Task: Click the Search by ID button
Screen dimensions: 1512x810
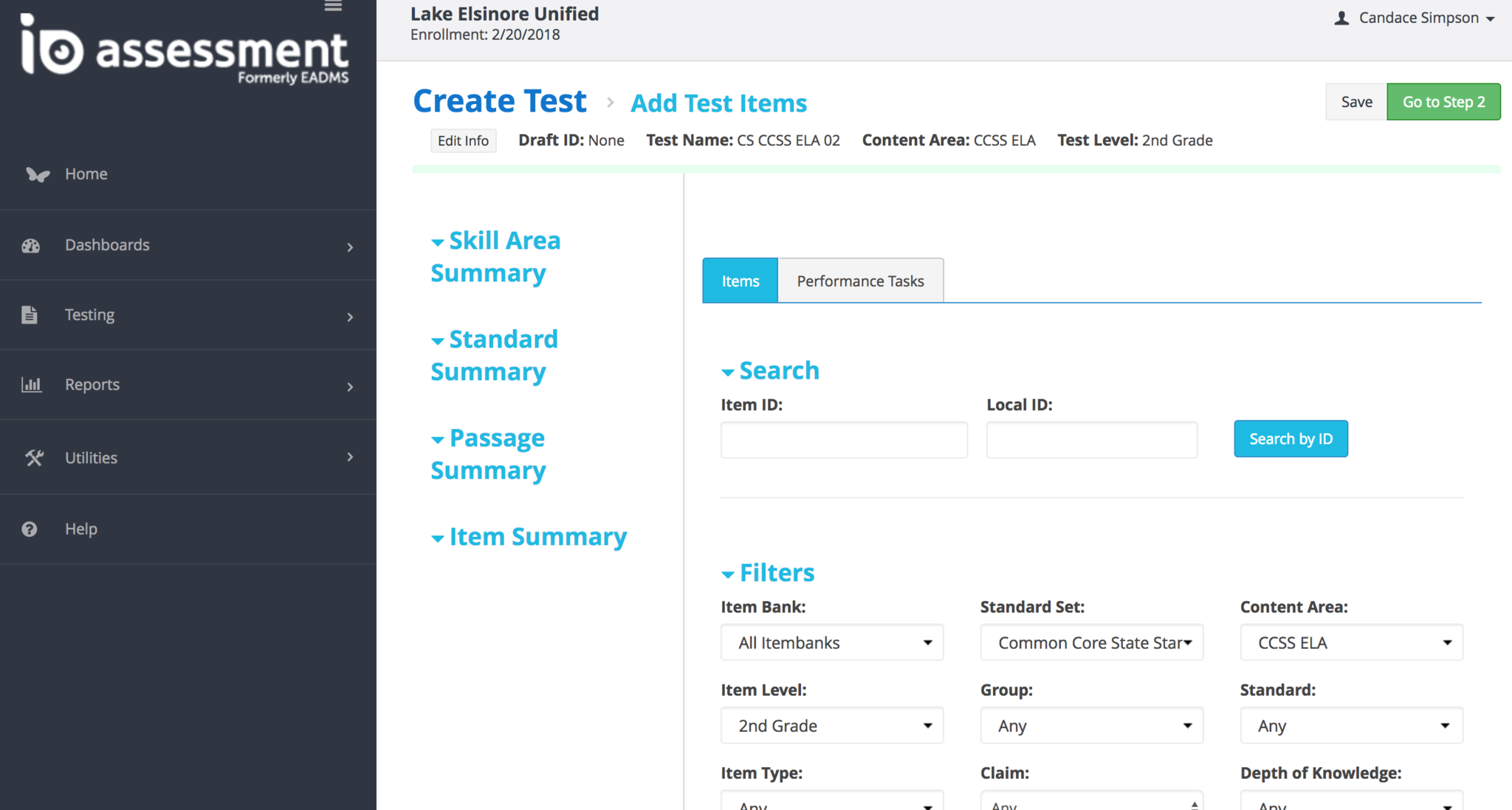Action: tap(1291, 439)
